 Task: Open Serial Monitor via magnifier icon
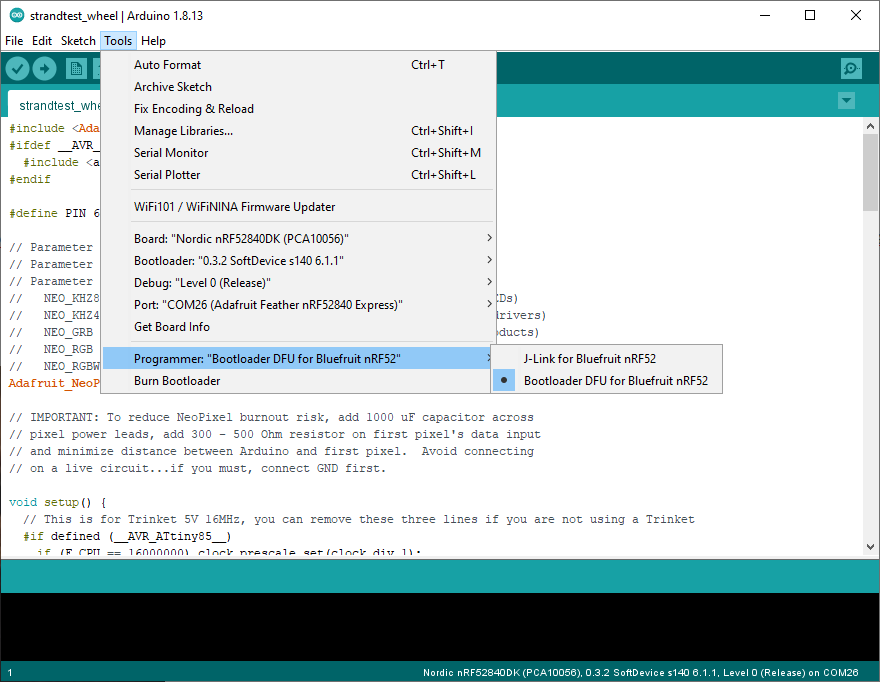click(851, 68)
